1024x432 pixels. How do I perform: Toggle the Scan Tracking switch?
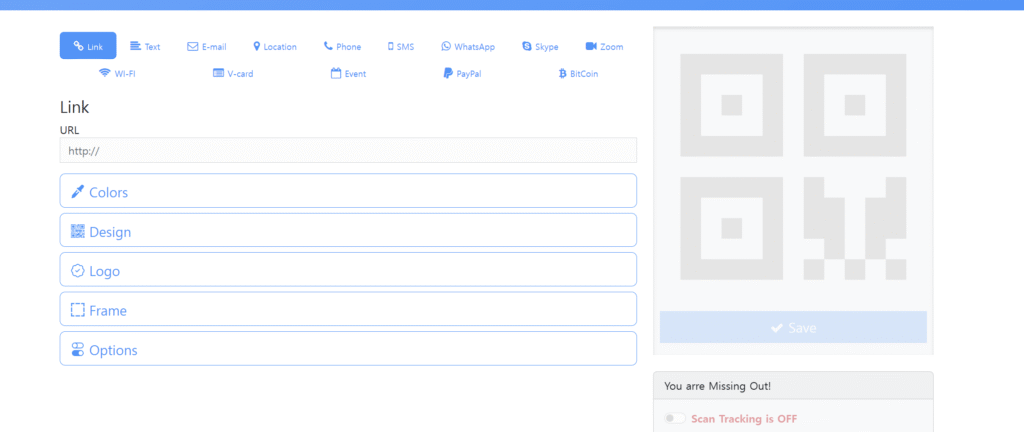click(675, 418)
